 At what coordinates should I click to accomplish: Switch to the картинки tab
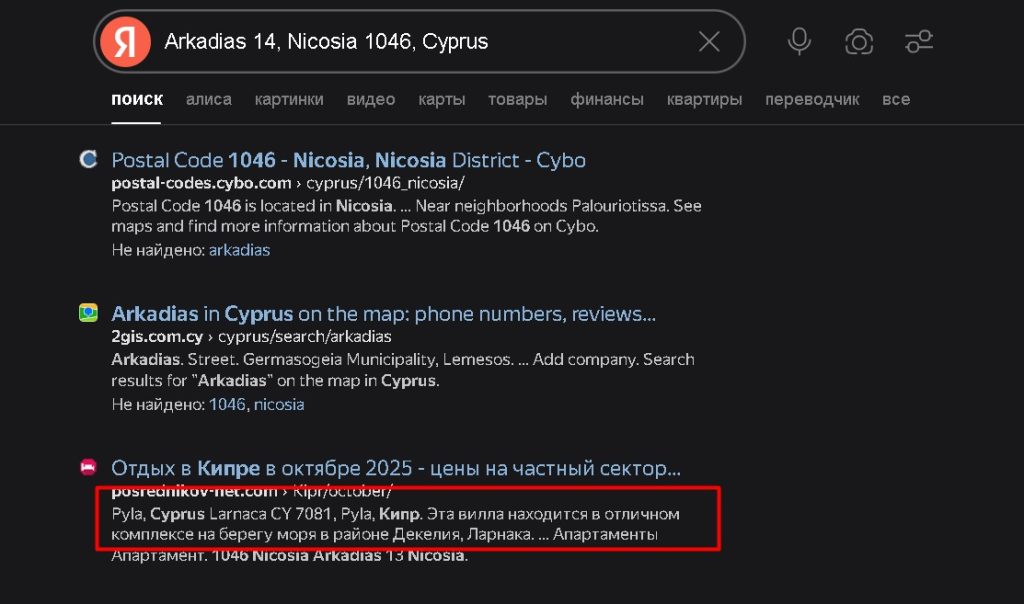tap(289, 99)
